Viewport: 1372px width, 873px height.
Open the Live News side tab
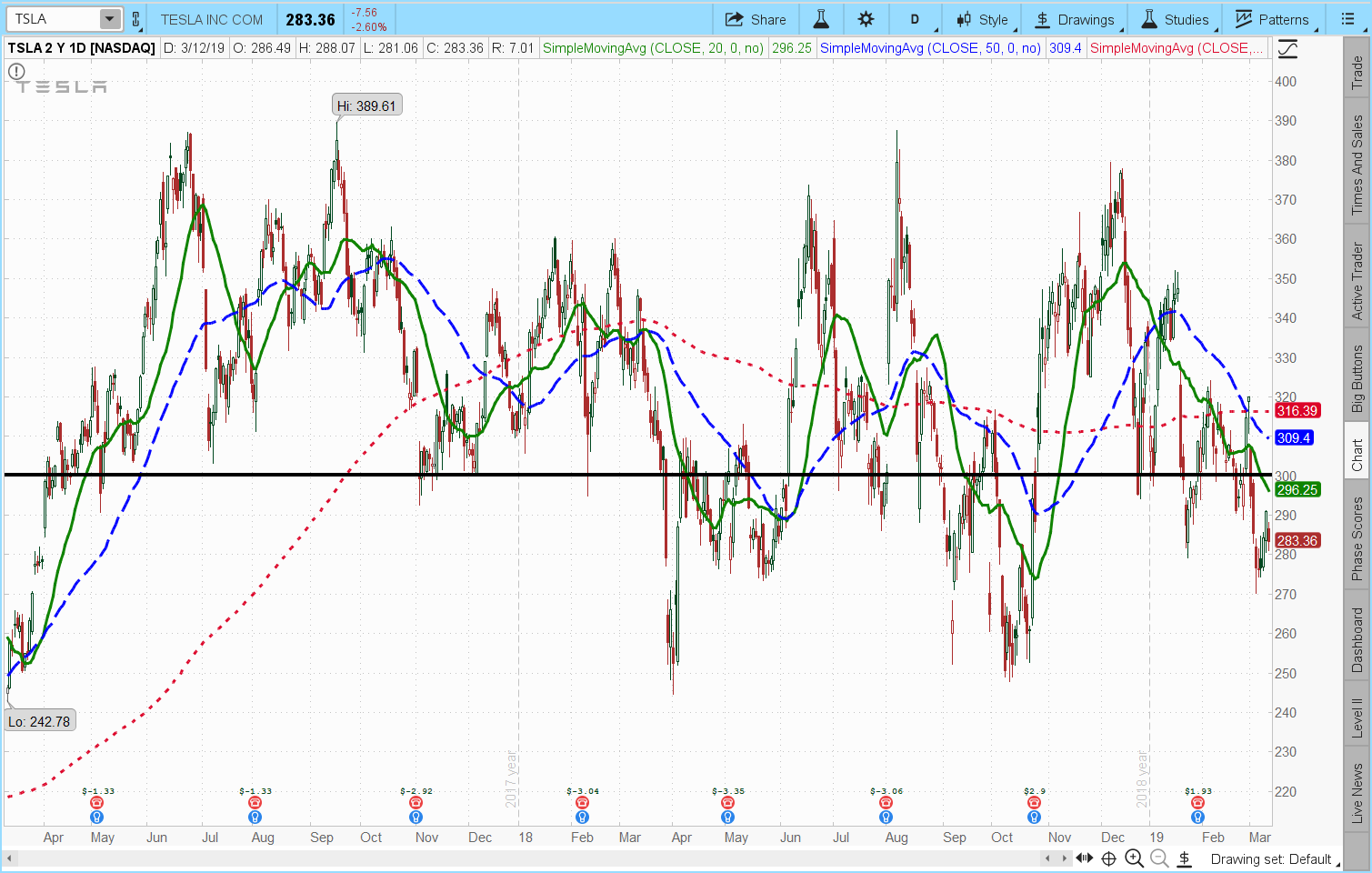click(x=1357, y=793)
